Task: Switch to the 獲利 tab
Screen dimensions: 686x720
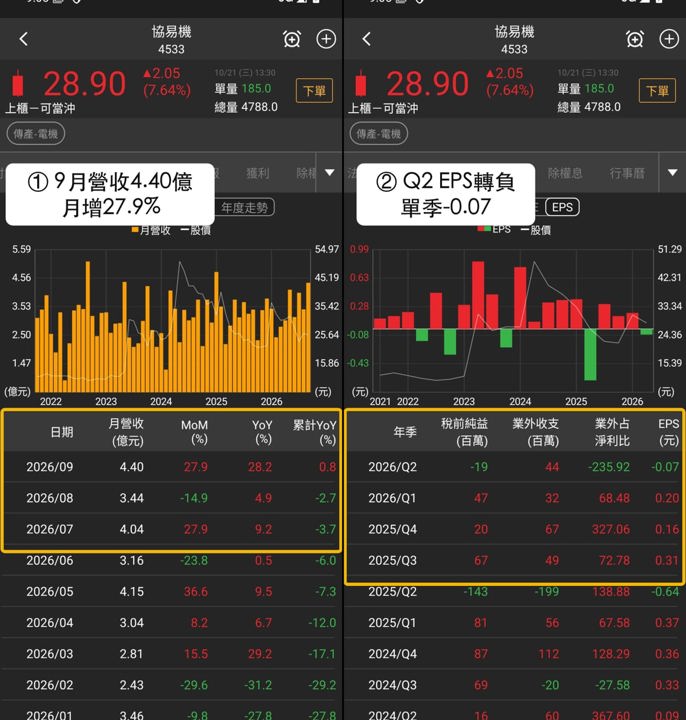Action: pyautogui.click(x=258, y=173)
